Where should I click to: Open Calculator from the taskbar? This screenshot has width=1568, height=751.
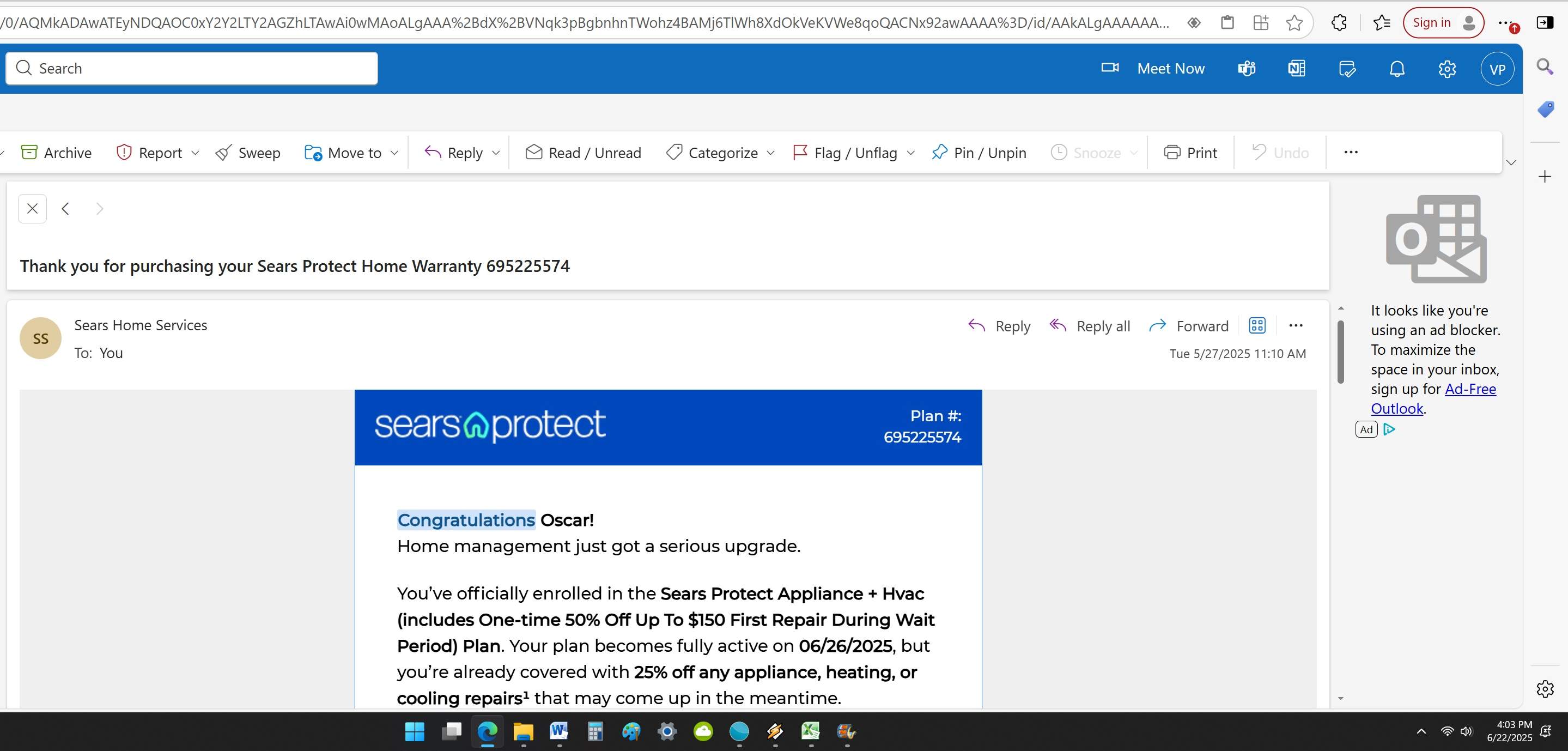pyautogui.click(x=595, y=731)
